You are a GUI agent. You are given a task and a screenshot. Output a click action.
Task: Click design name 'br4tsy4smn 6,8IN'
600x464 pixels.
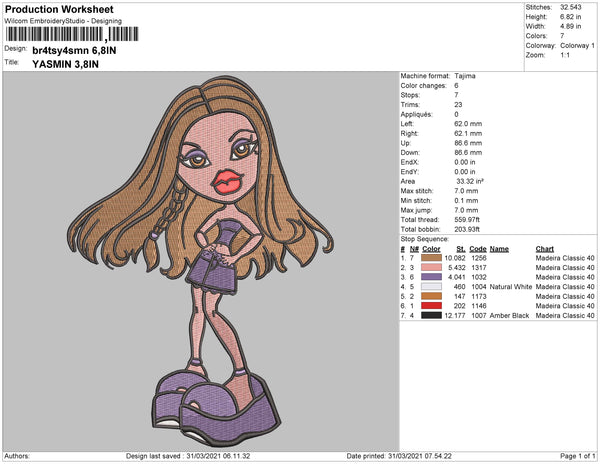(x=74, y=50)
